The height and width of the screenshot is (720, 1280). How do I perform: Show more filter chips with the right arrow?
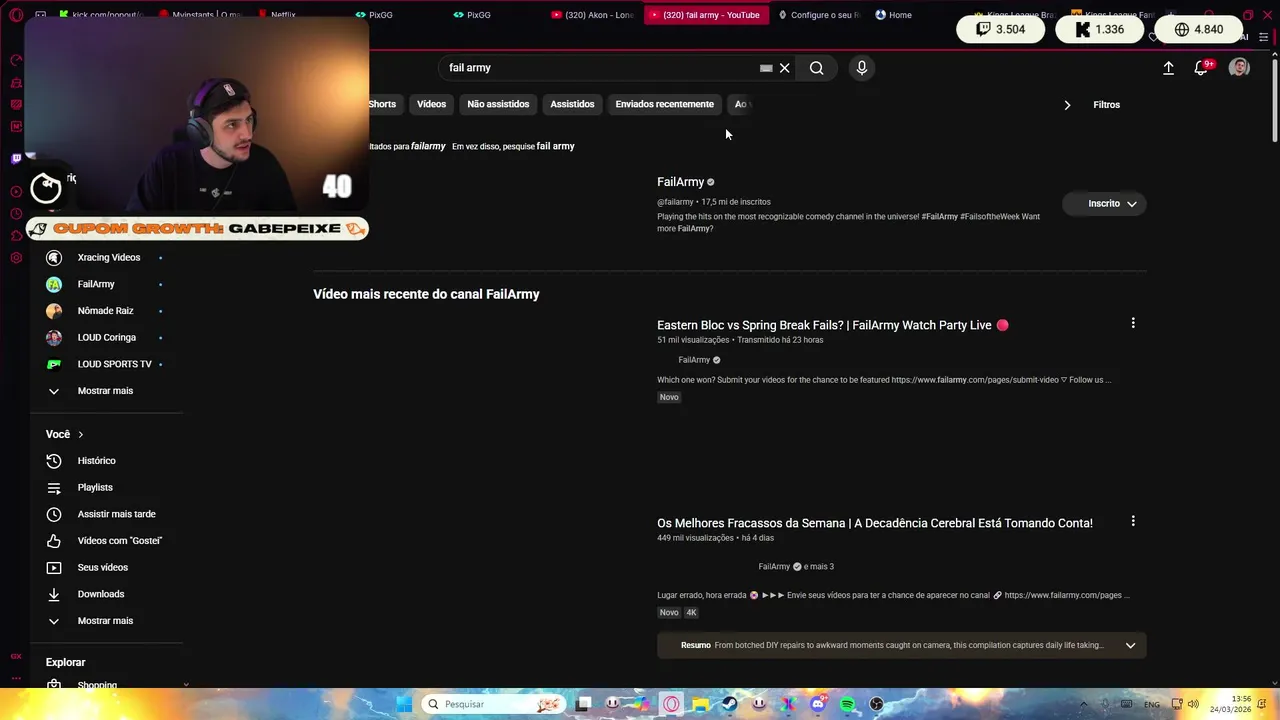pos(1067,105)
